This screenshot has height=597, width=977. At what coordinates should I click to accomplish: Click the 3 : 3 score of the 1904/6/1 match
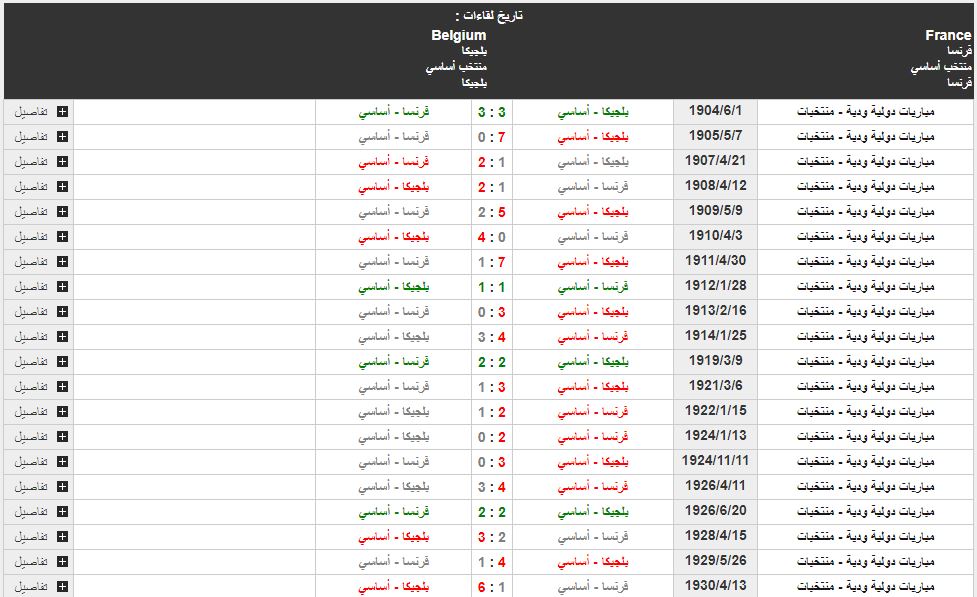click(x=492, y=112)
